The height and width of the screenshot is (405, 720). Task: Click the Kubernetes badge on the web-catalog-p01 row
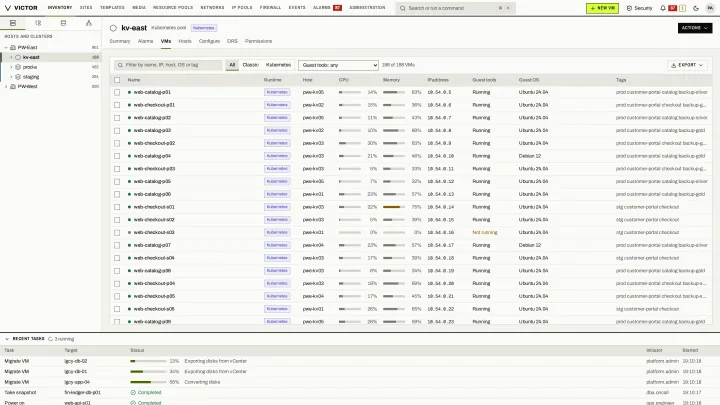click(277, 92)
